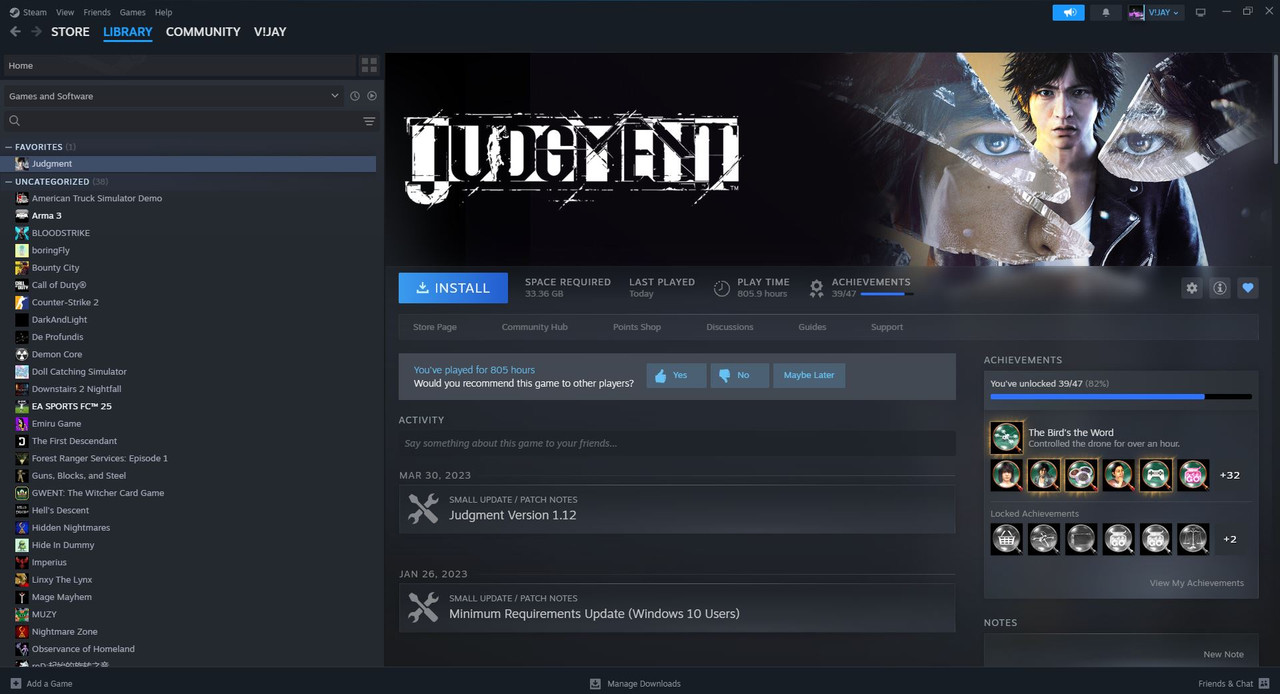
Task: Open advanced library filter options
Action: point(369,121)
